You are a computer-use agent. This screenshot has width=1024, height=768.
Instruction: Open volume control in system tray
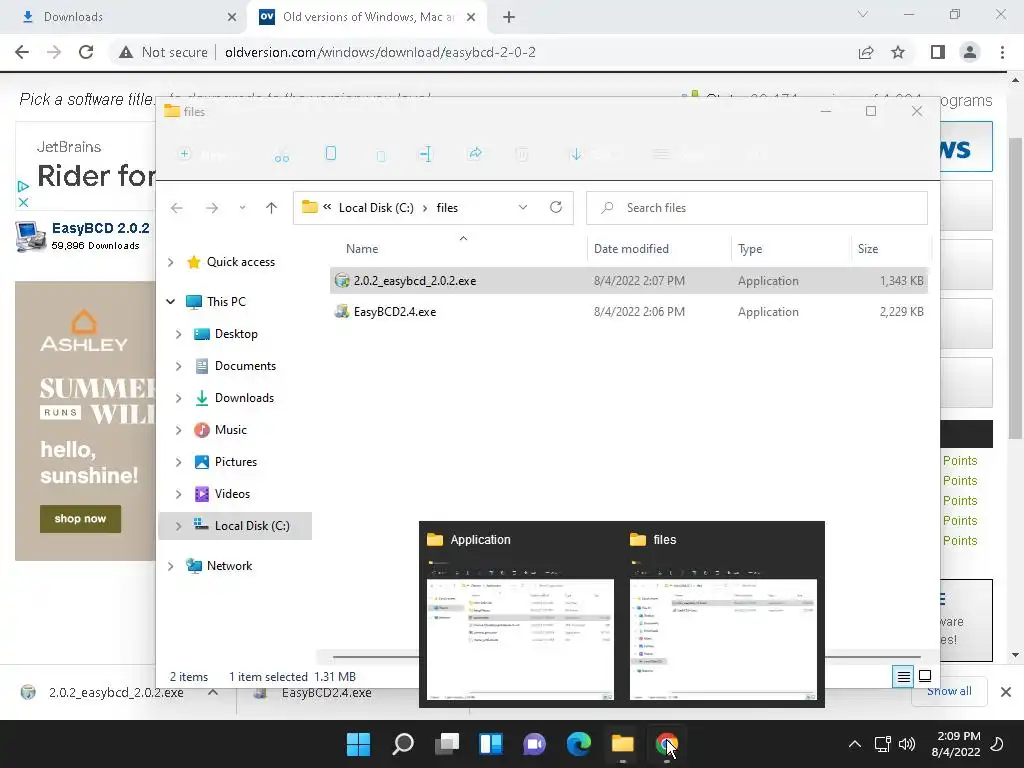[906, 744]
